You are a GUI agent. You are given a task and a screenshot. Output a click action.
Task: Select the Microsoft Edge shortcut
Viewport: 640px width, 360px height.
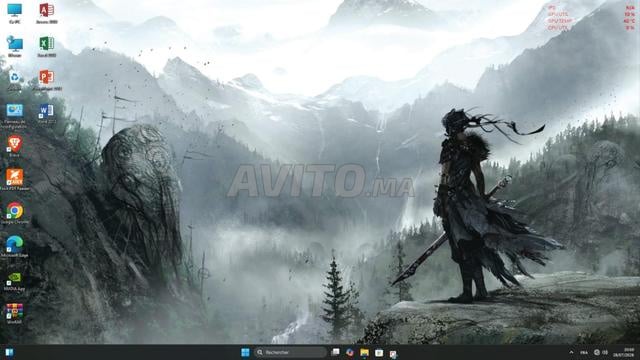14,247
